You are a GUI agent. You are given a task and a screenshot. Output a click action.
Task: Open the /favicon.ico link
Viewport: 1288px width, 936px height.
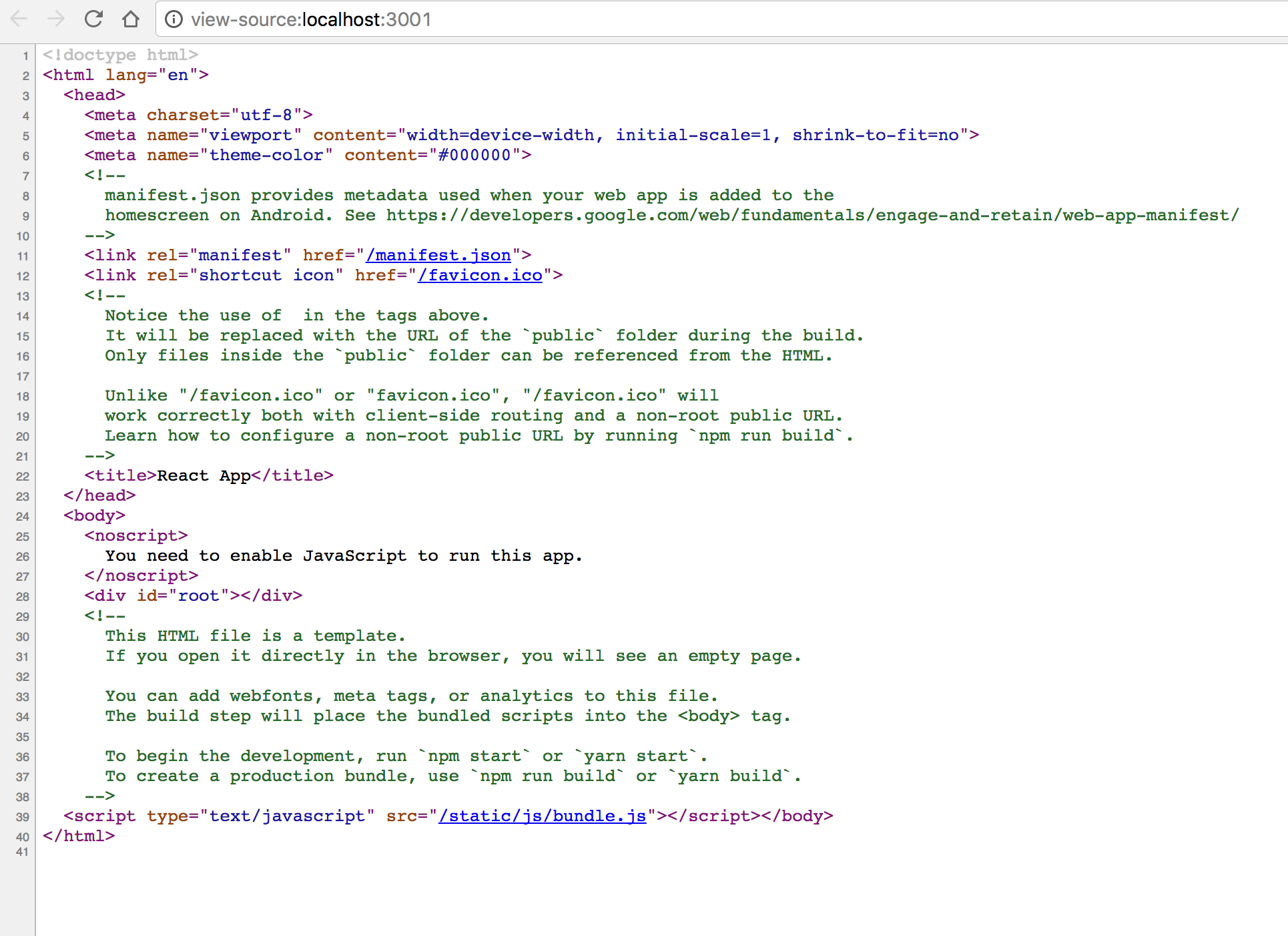(x=480, y=275)
